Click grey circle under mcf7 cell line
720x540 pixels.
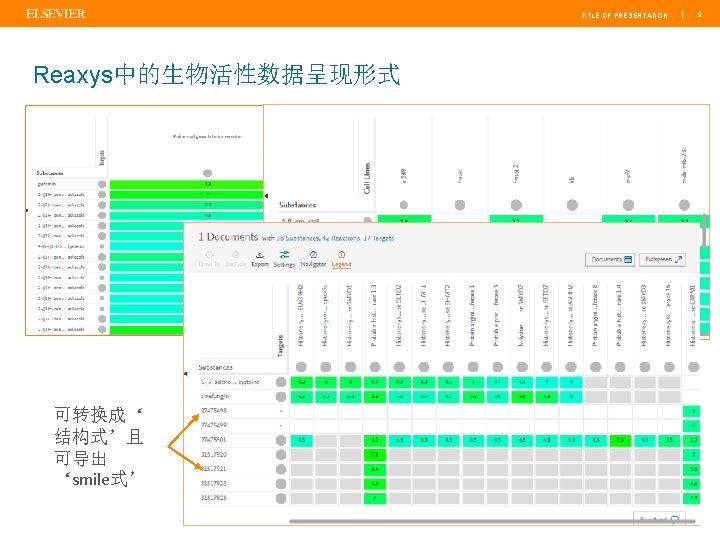(628, 205)
